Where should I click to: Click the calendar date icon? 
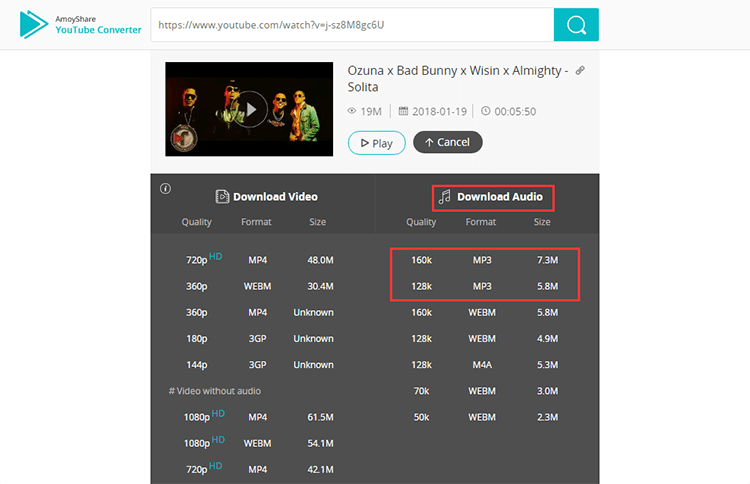click(x=403, y=111)
